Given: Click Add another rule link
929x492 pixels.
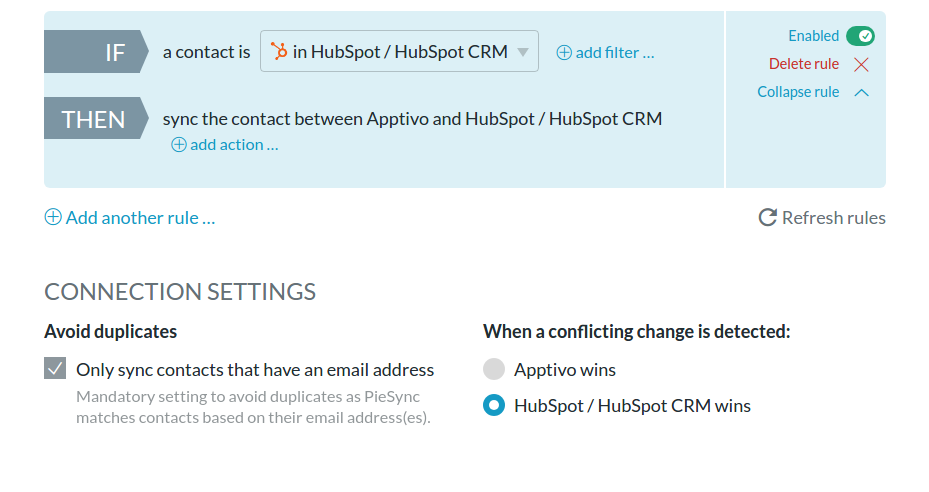Looking at the screenshot, I should pos(140,218).
